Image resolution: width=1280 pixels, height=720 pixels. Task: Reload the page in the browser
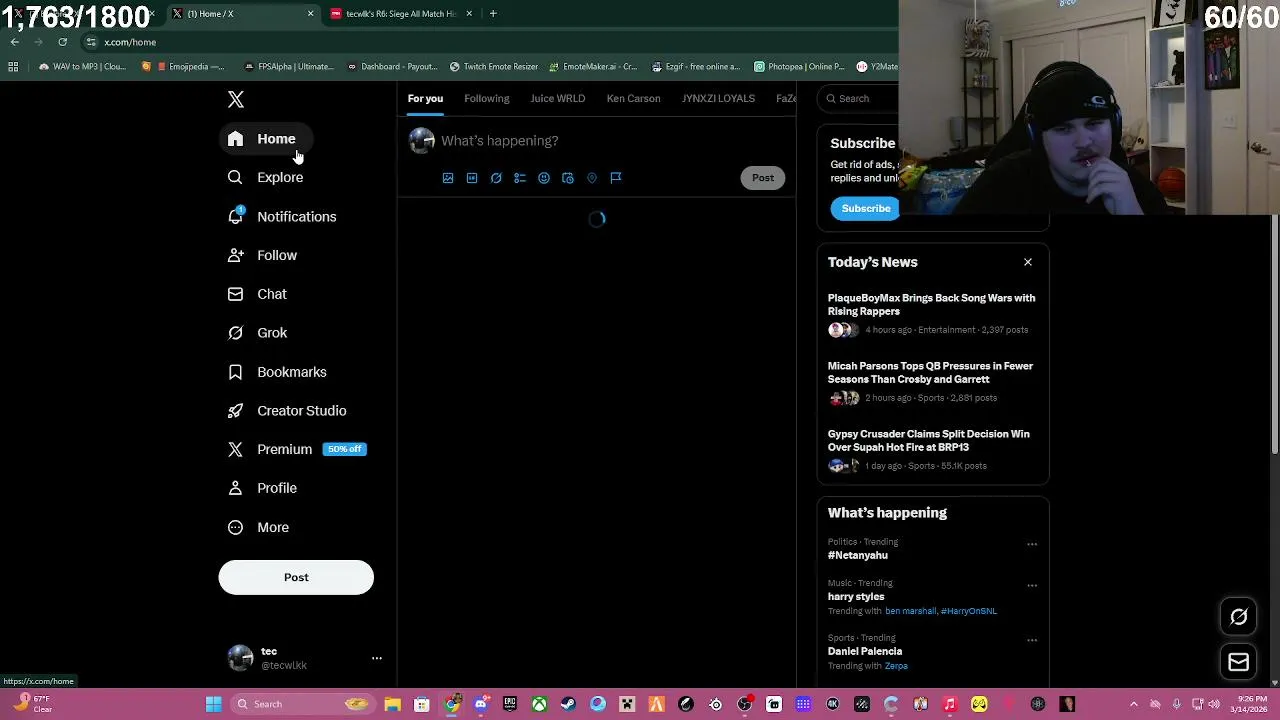[x=62, y=42]
